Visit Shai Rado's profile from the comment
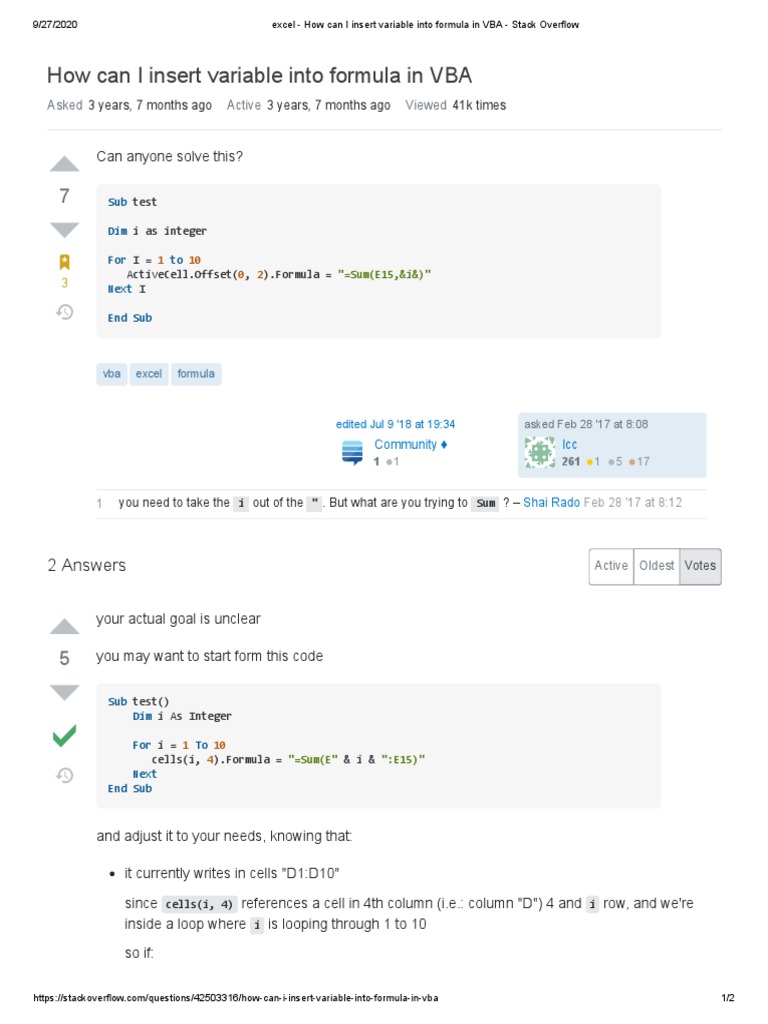The width and height of the screenshot is (768, 1024). (551, 502)
